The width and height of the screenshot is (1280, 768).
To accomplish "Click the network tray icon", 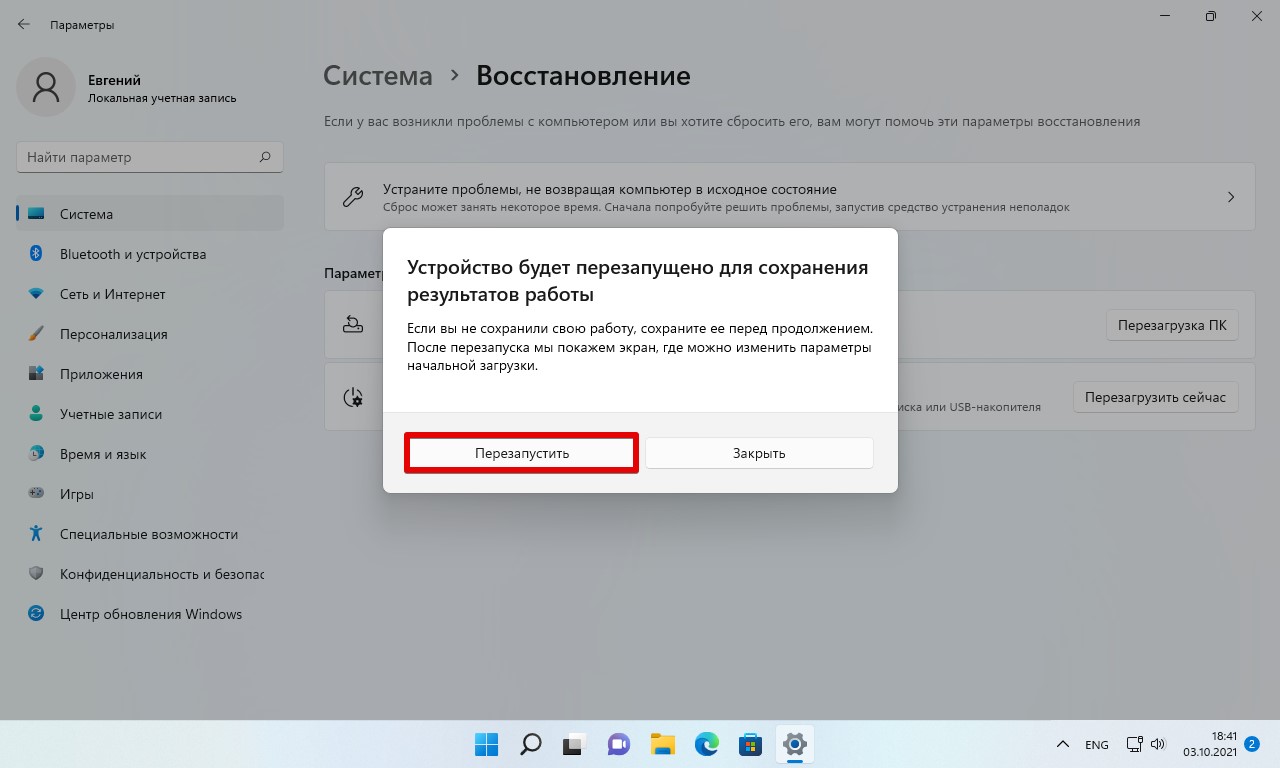I will coord(1134,745).
